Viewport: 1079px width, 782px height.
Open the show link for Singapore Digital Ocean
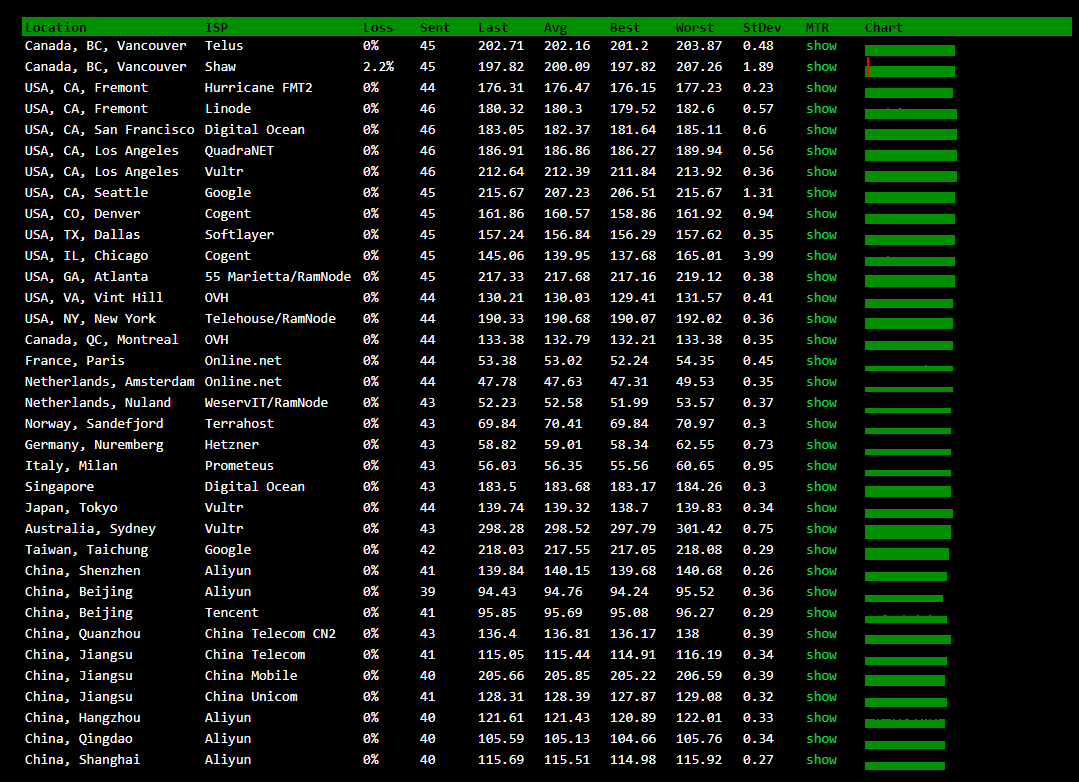click(821, 487)
